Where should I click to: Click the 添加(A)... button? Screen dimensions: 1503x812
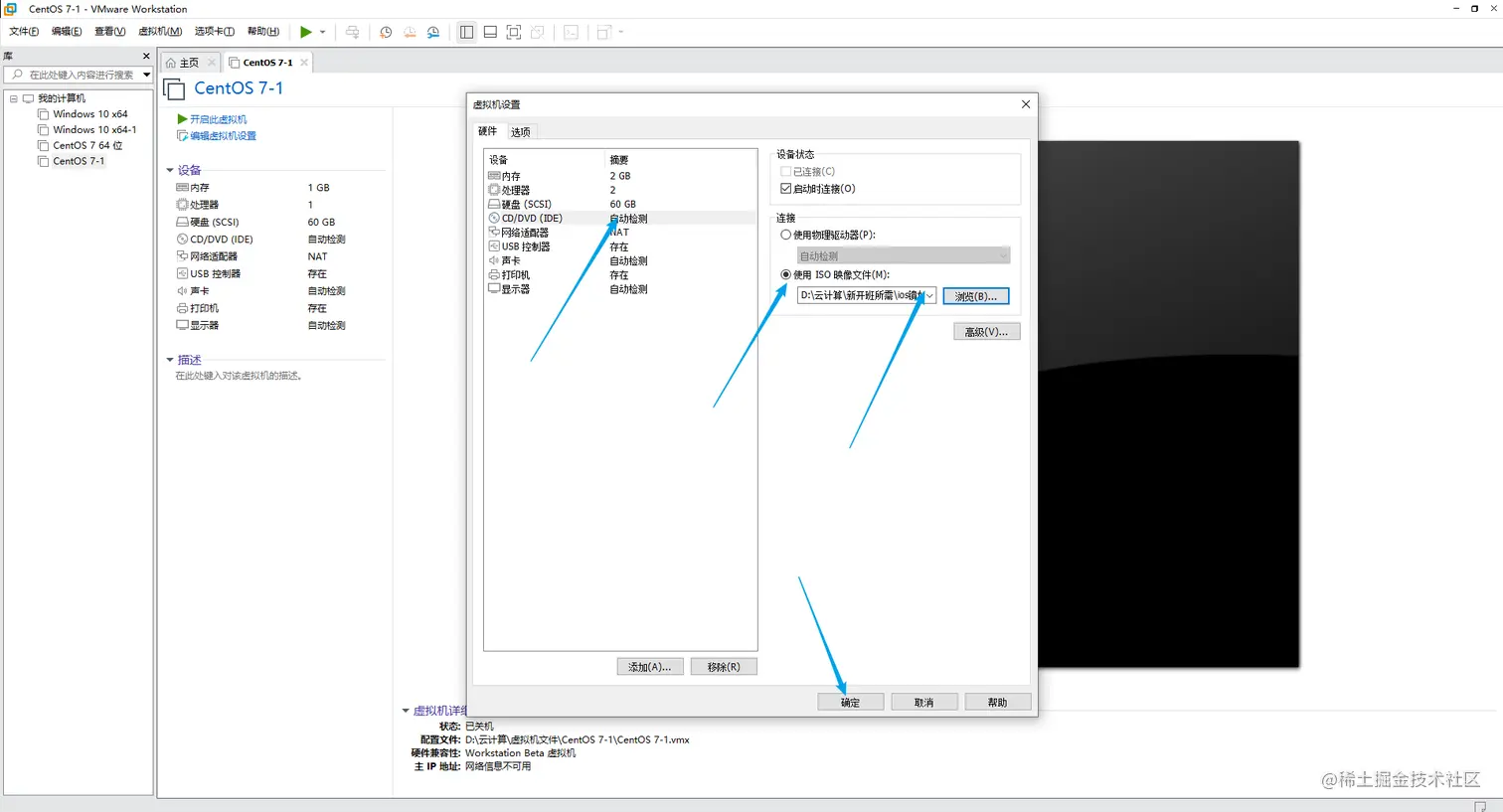650,667
